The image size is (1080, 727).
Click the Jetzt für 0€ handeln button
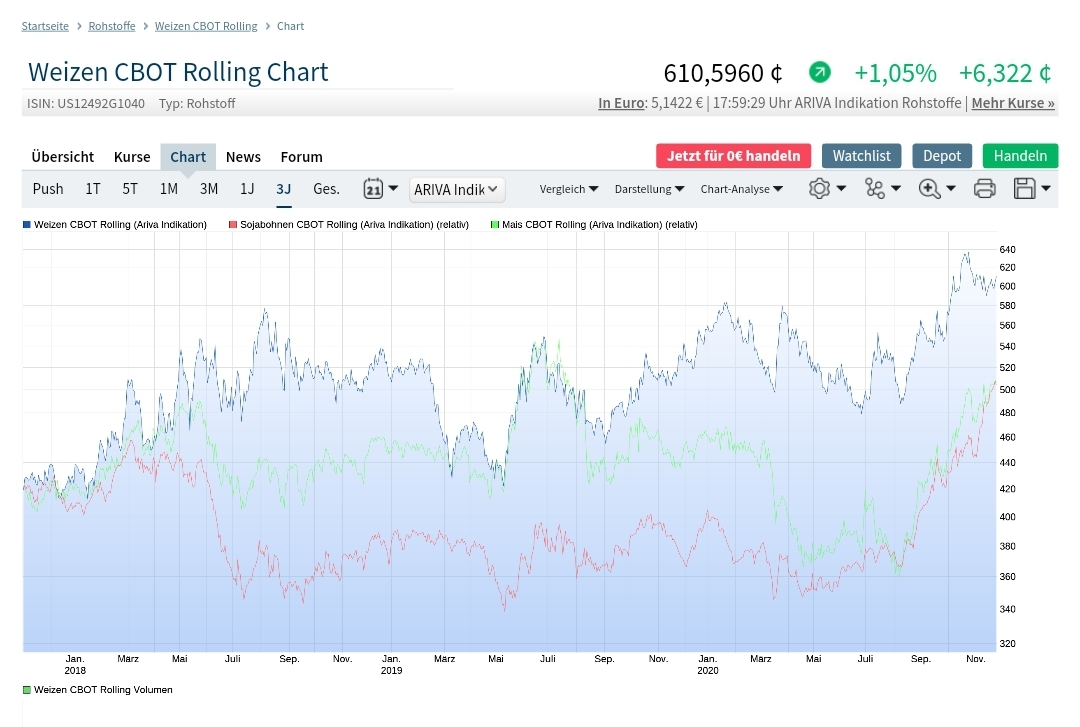point(734,156)
